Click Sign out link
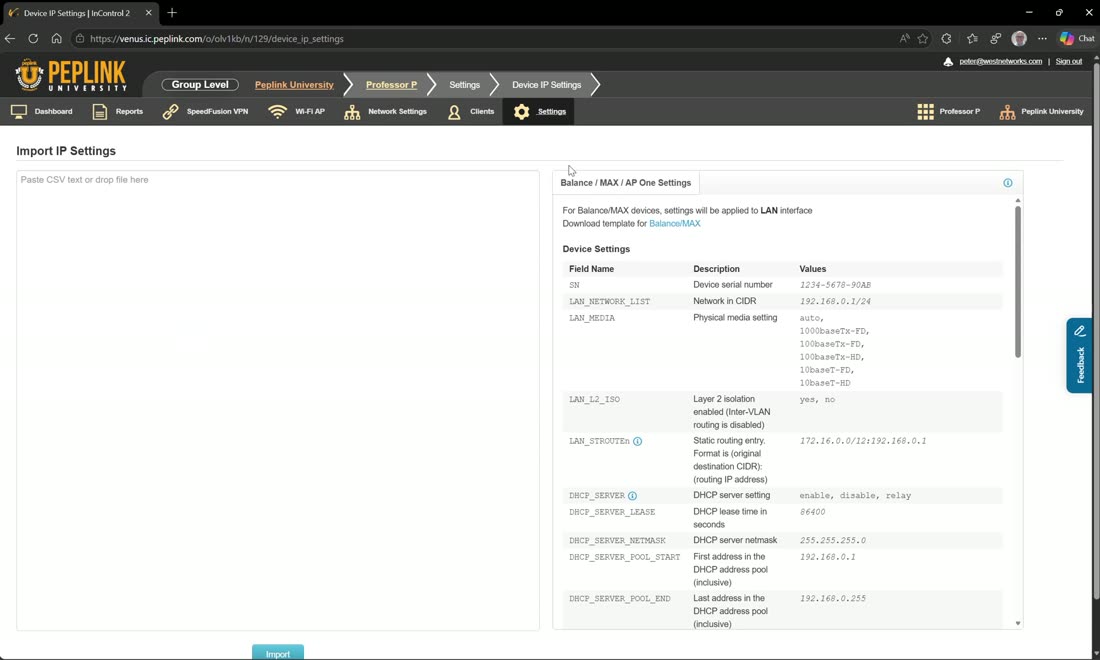This screenshot has width=1100, height=660. point(1068,61)
